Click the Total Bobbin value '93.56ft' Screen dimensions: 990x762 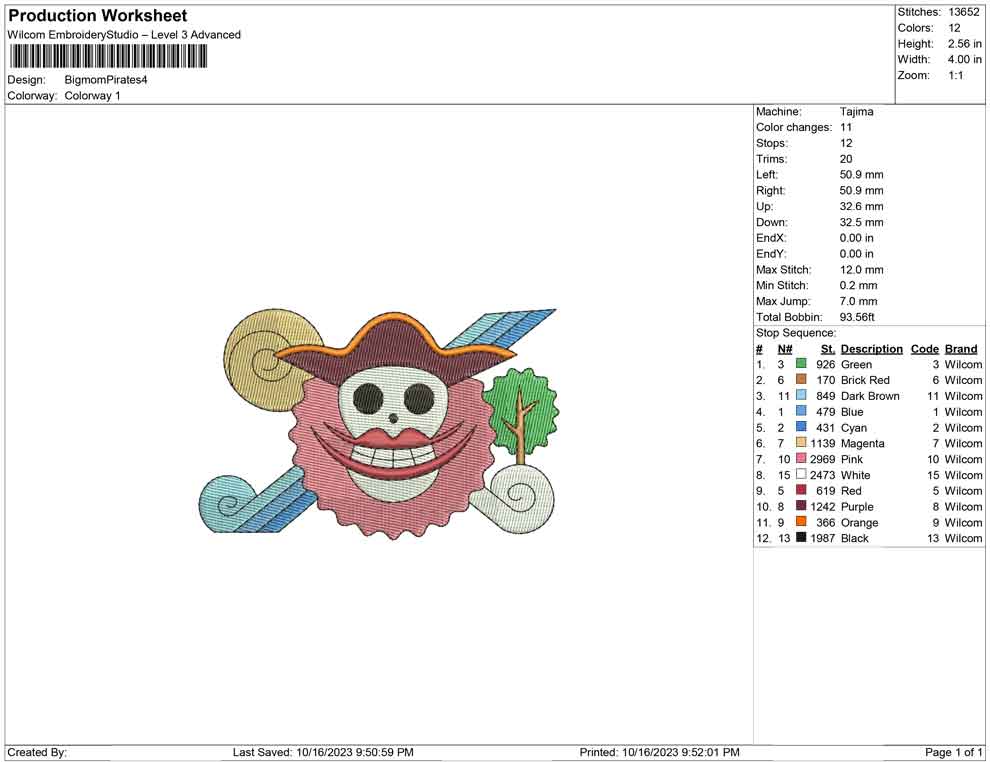[x=857, y=317]
